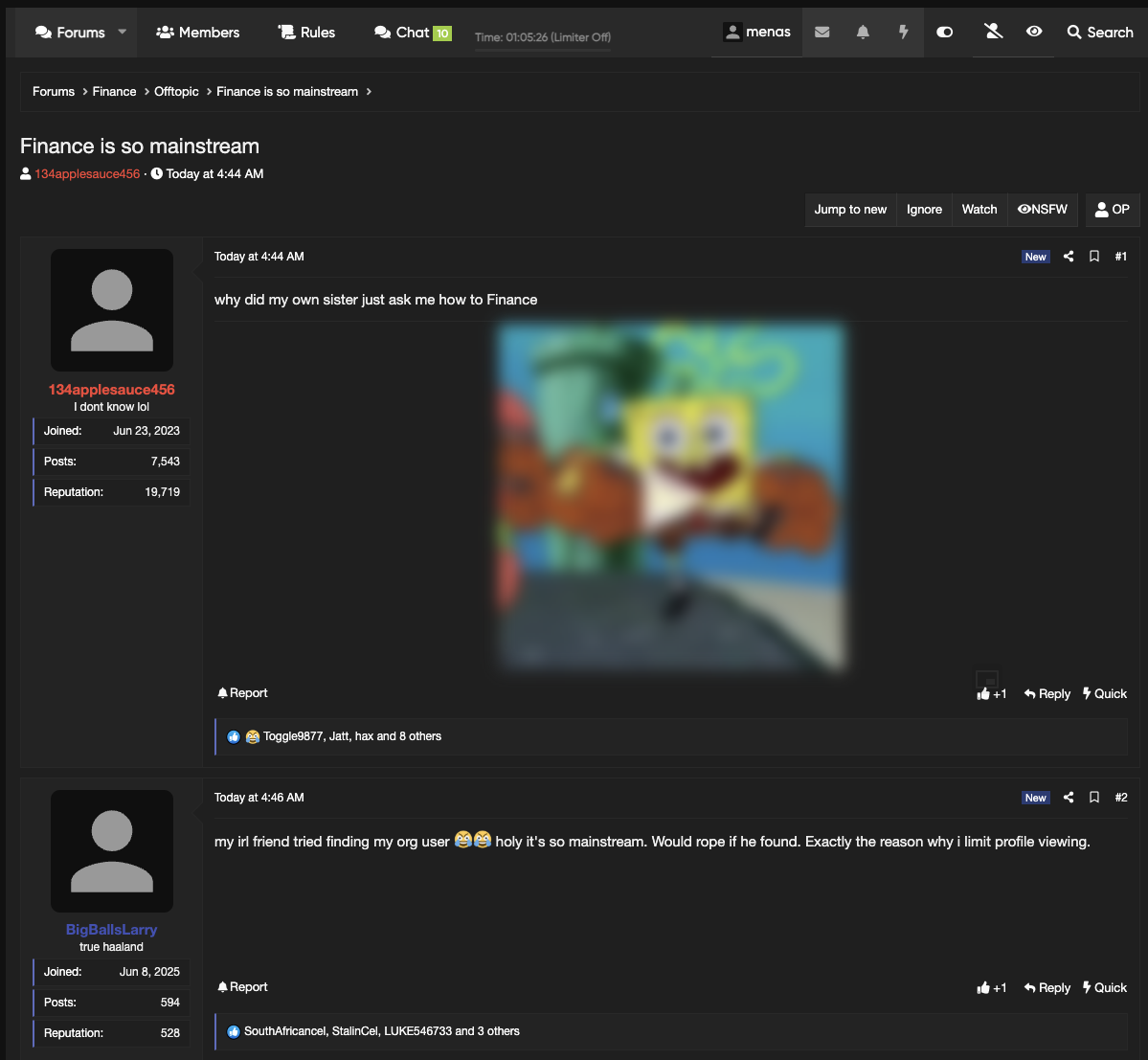This screenshot has height=1060, width=1148.
Task: Click the Time limiter status text
Action: [543, 37]
